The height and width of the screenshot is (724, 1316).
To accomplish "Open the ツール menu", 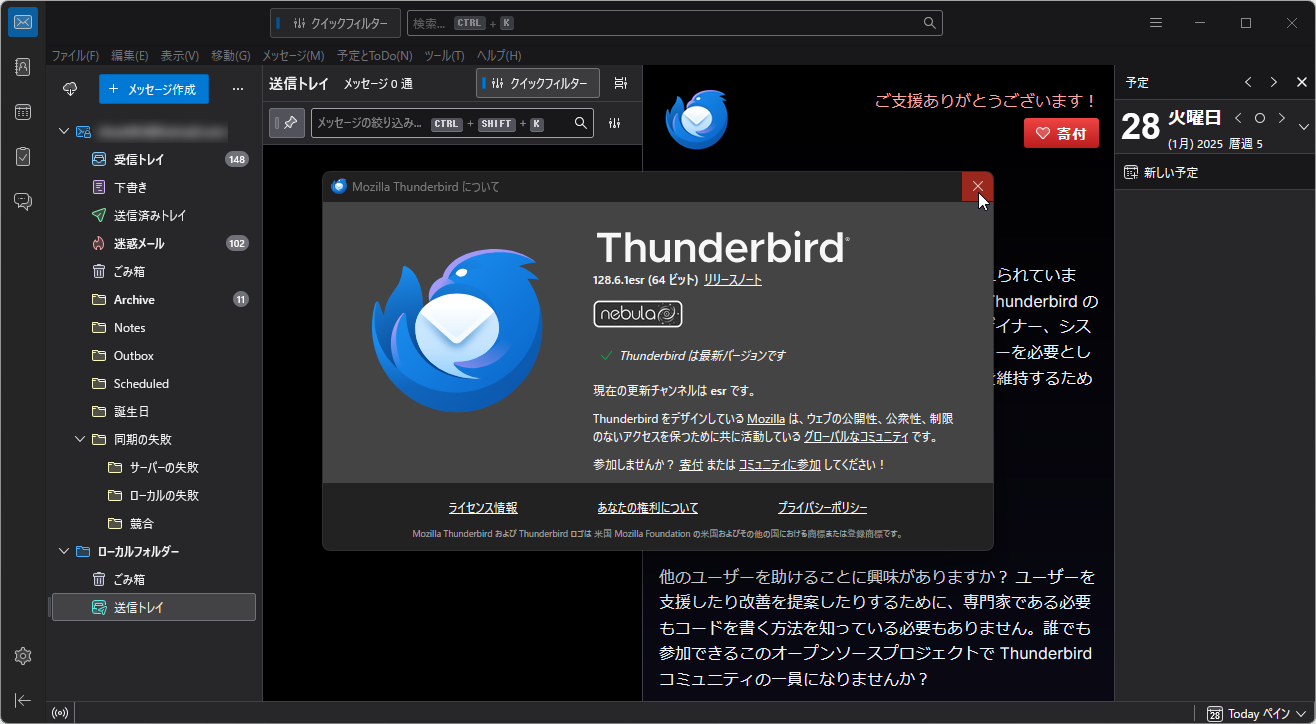I will [x=443, y=55].
